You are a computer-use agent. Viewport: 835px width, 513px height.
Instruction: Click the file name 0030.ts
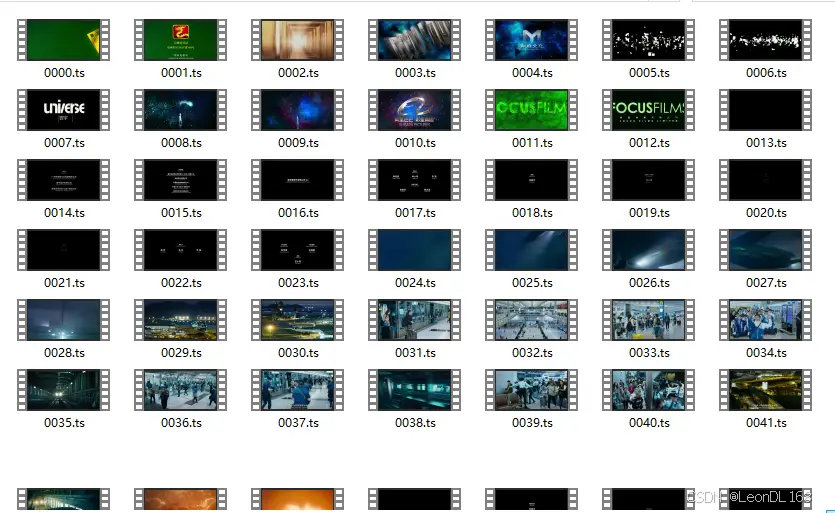tap(298, 353)
